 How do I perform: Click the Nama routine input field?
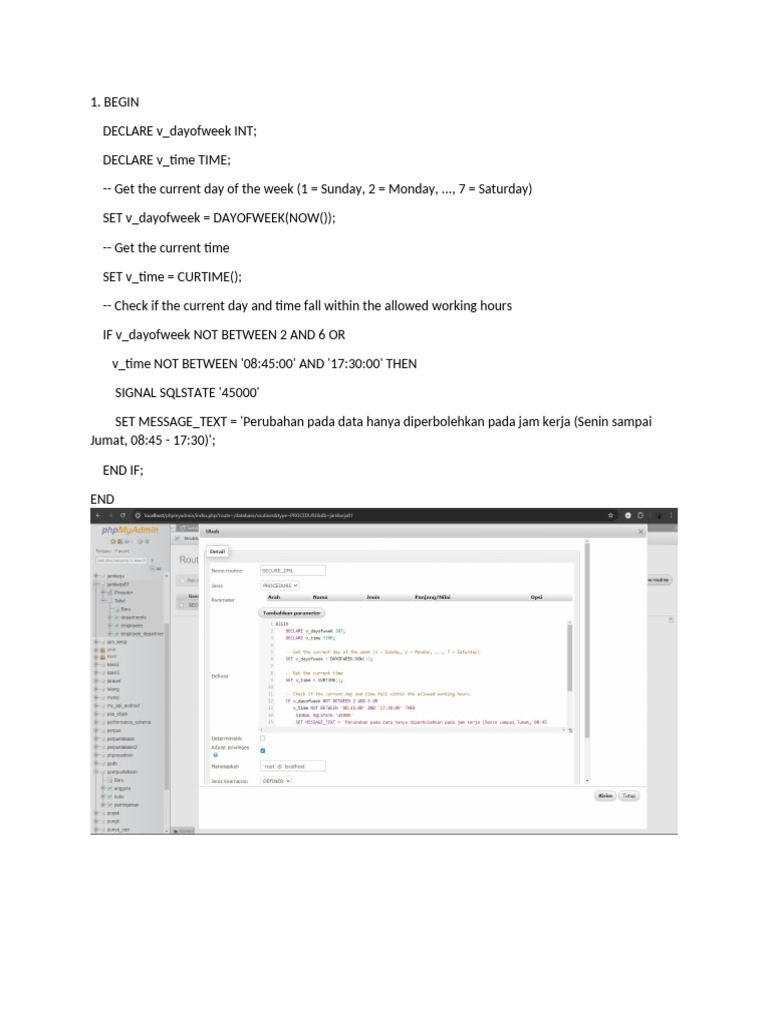293,570
